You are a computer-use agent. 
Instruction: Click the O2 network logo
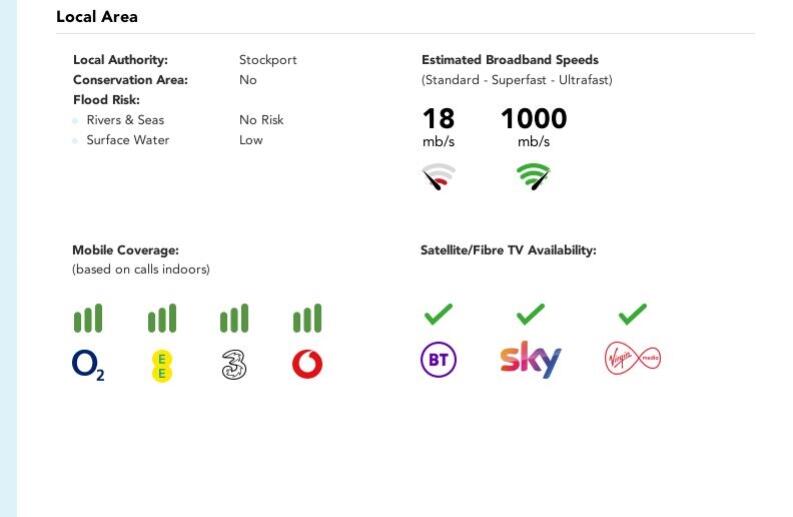88,365
